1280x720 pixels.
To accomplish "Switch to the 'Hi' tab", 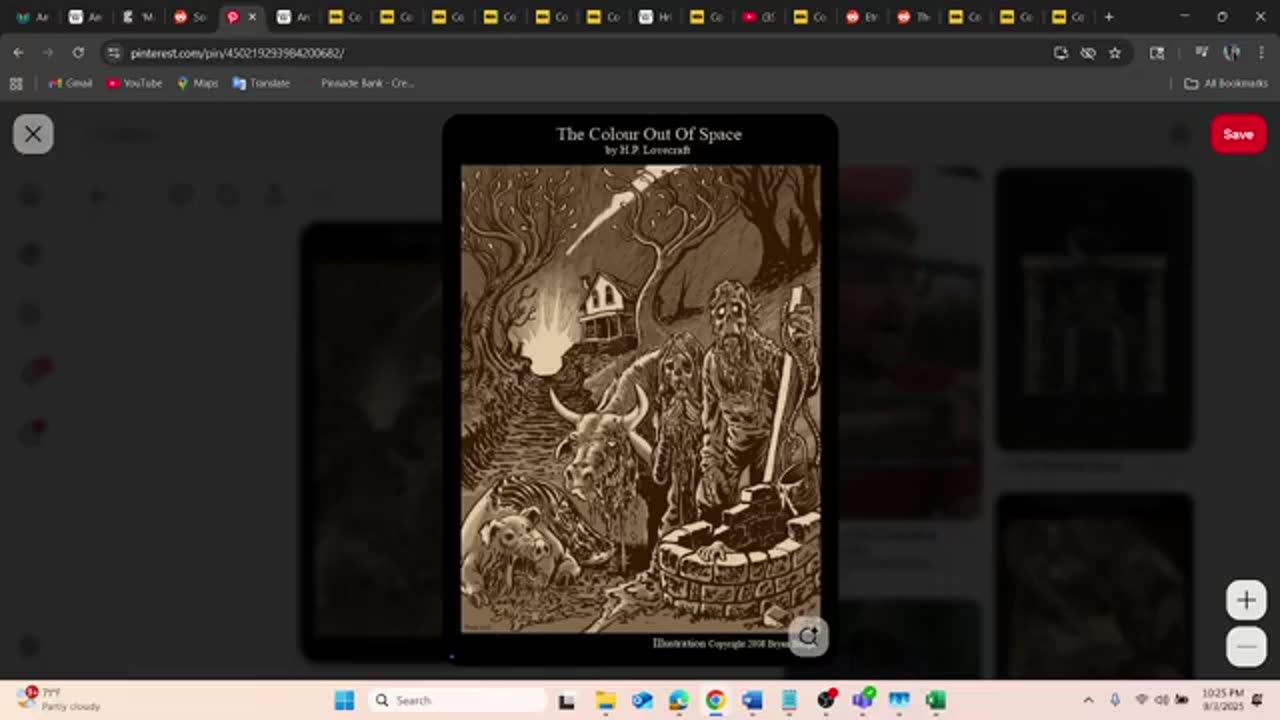I will [656, 17].
